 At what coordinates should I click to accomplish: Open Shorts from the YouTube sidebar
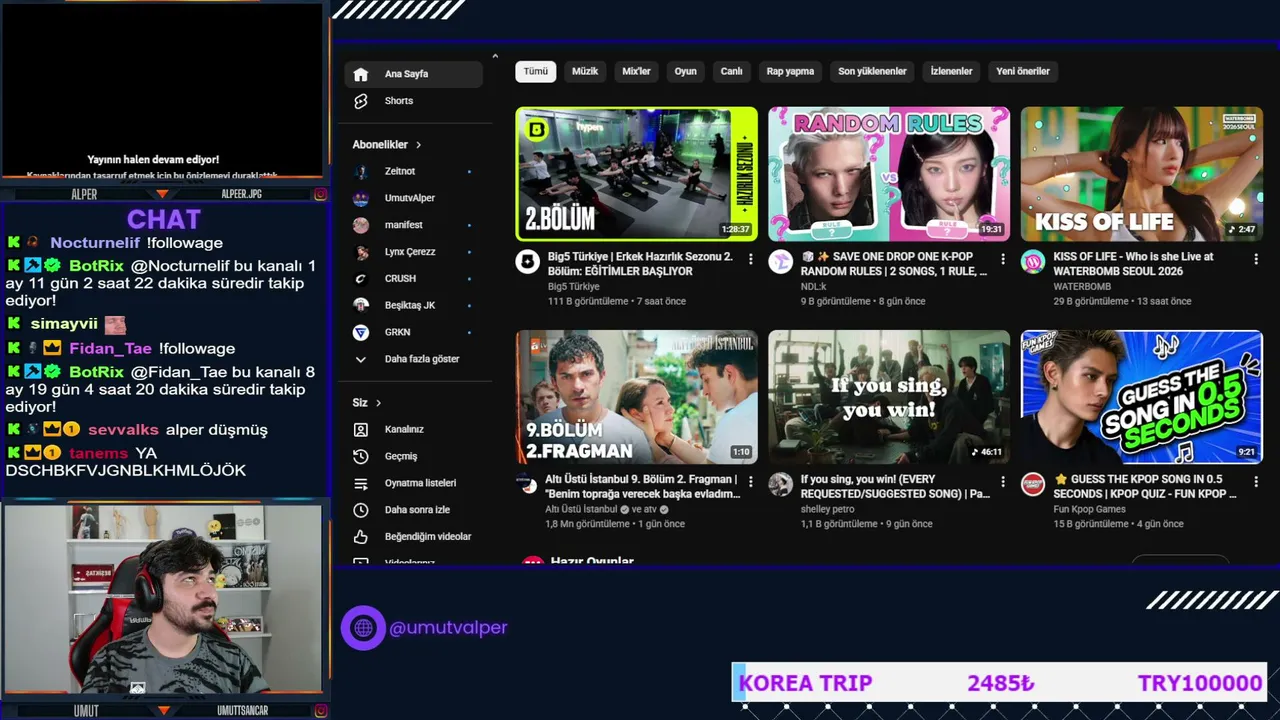[414, 101]
